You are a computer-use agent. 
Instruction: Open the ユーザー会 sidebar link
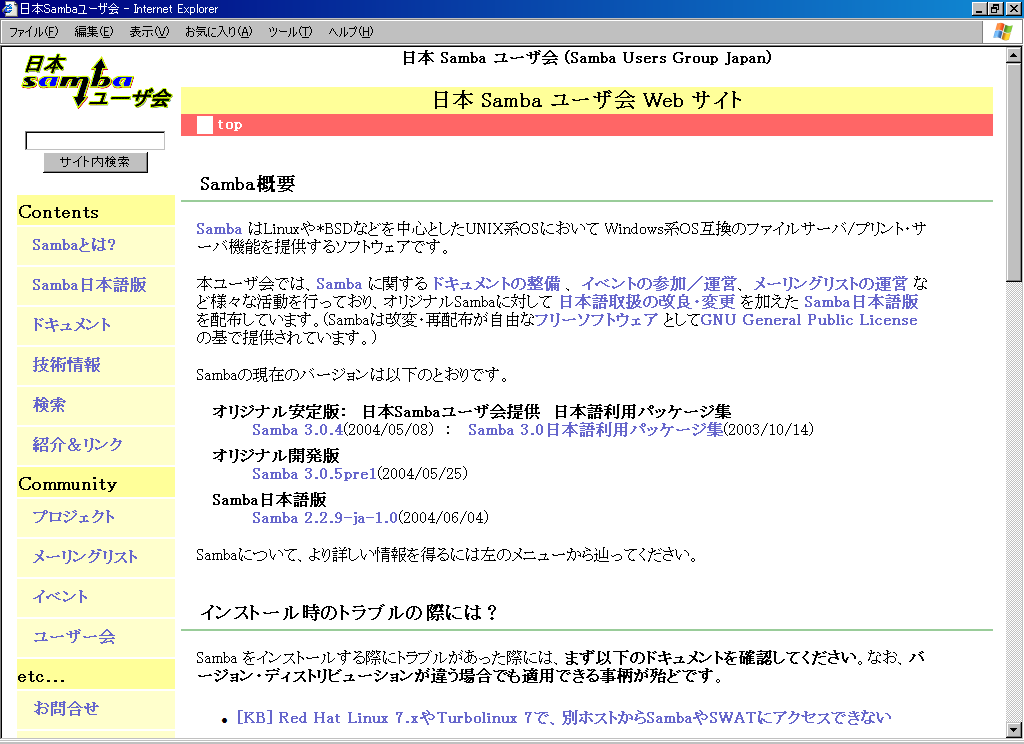pos(74,636)
